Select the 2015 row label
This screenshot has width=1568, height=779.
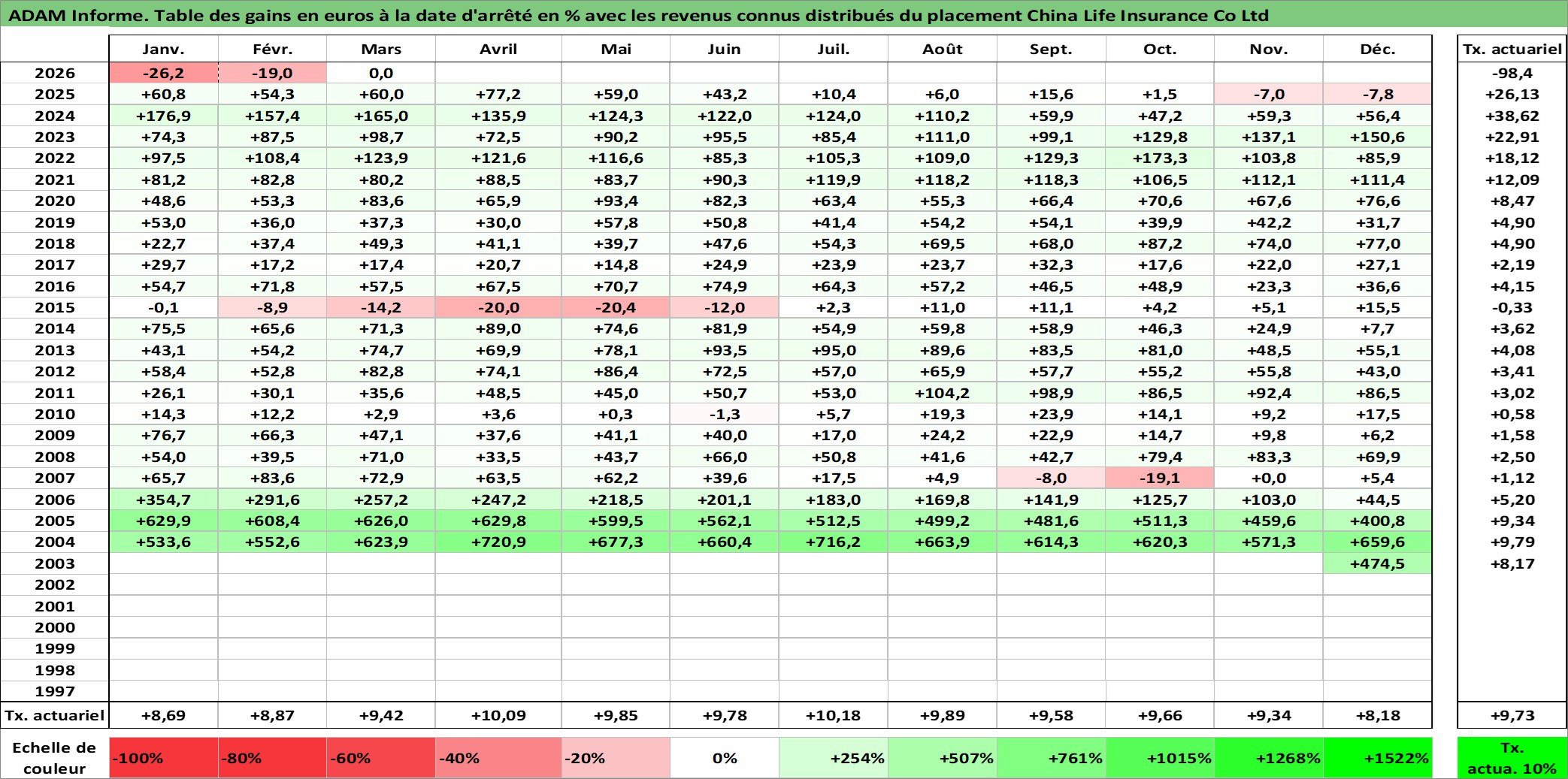tap(55, 307)
